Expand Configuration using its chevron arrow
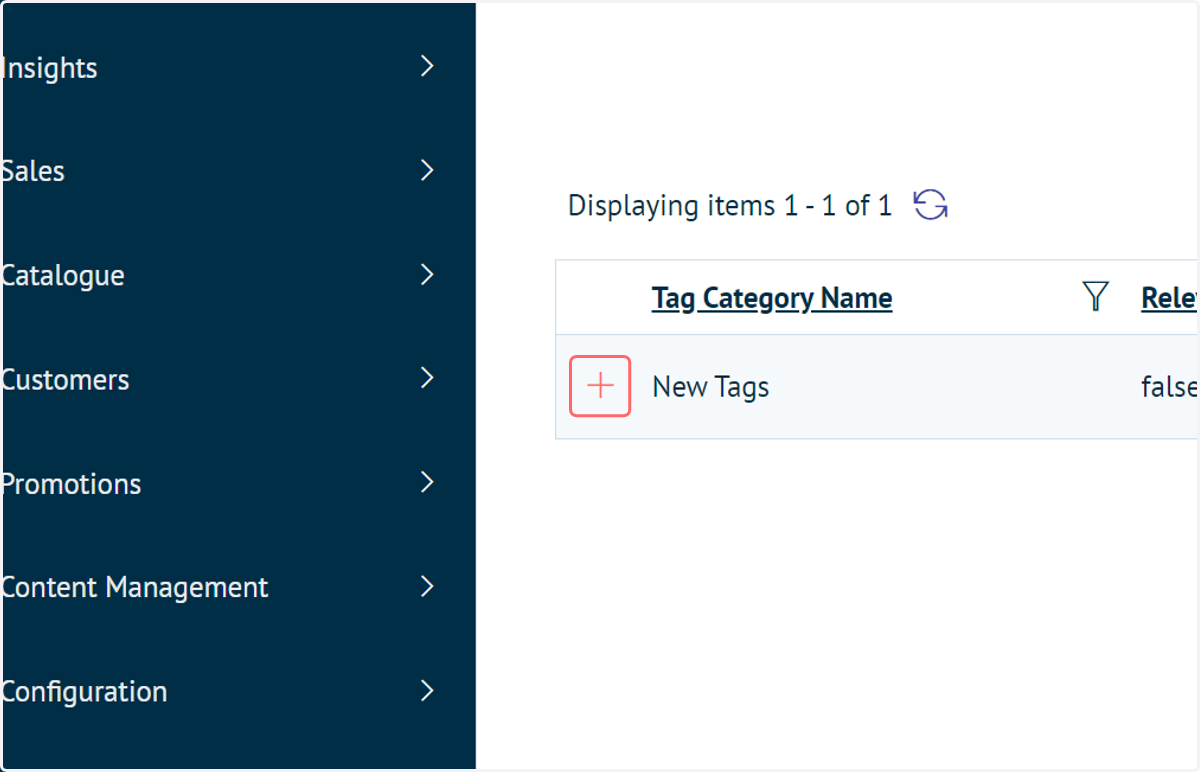 (x=428, y=690)
